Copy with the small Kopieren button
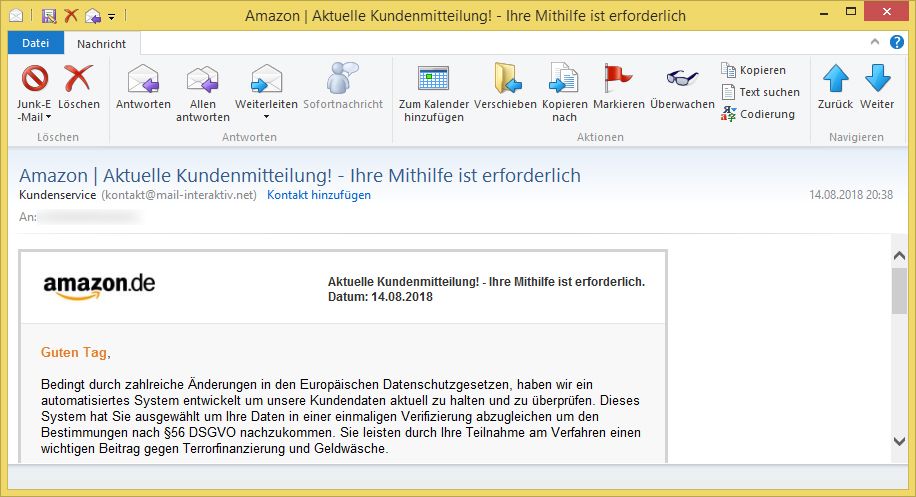The image size is (916, 497). pyautogui.click(x=754, y=70)
